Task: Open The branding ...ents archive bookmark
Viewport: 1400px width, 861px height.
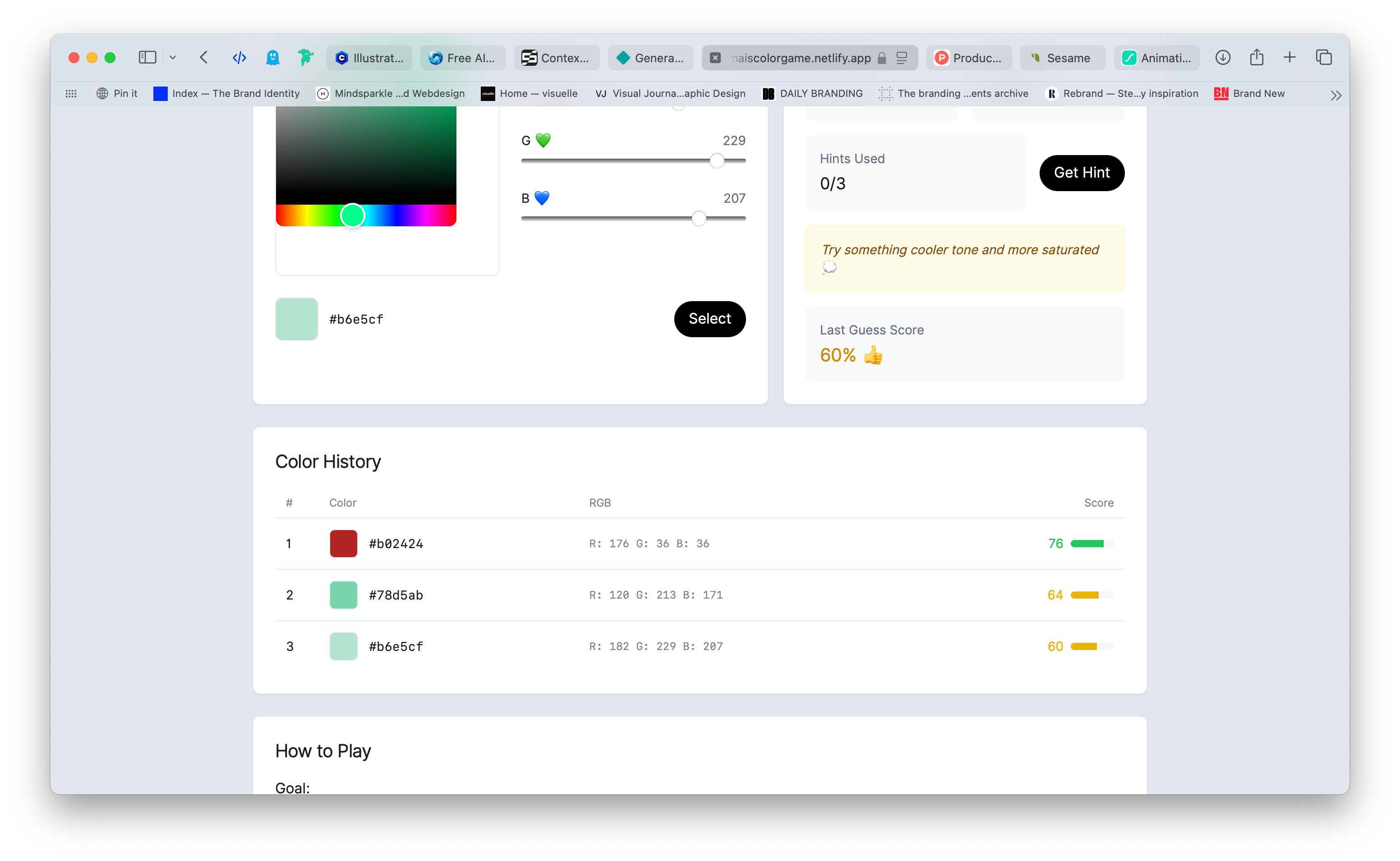Action: (953, 93)
